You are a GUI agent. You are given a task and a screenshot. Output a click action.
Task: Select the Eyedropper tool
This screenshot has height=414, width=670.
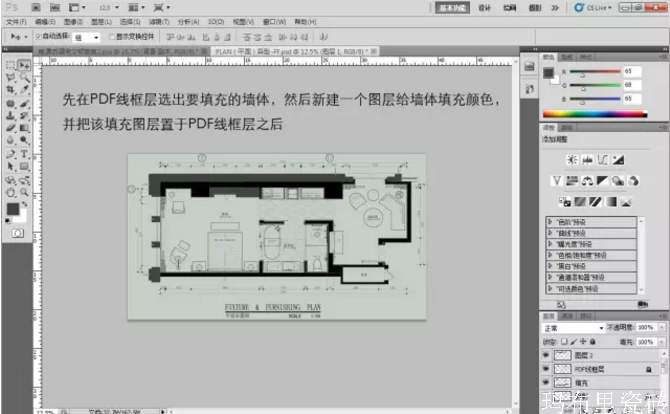[x=24, y=90]
